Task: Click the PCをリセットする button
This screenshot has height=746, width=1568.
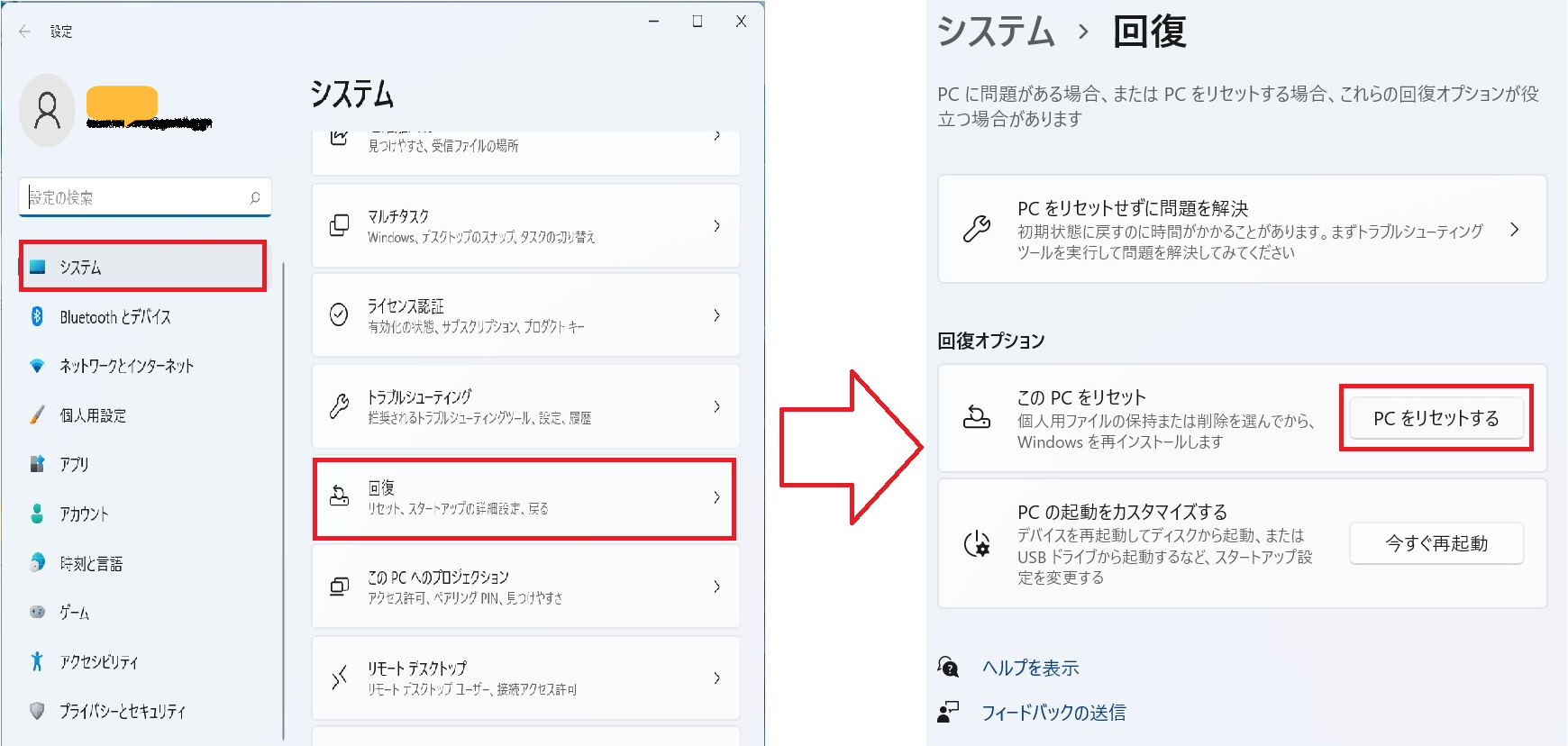Action: (1436, 418)
